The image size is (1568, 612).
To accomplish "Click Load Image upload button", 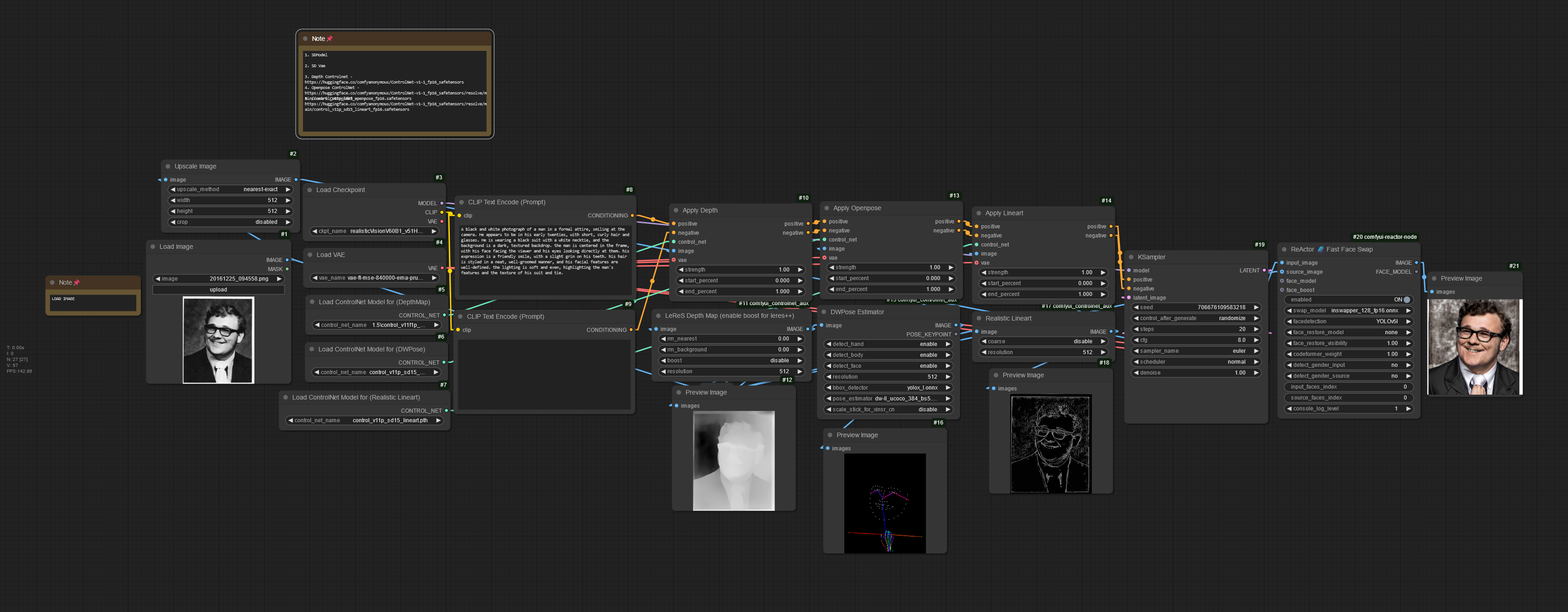I will click(x=219, y=290).
